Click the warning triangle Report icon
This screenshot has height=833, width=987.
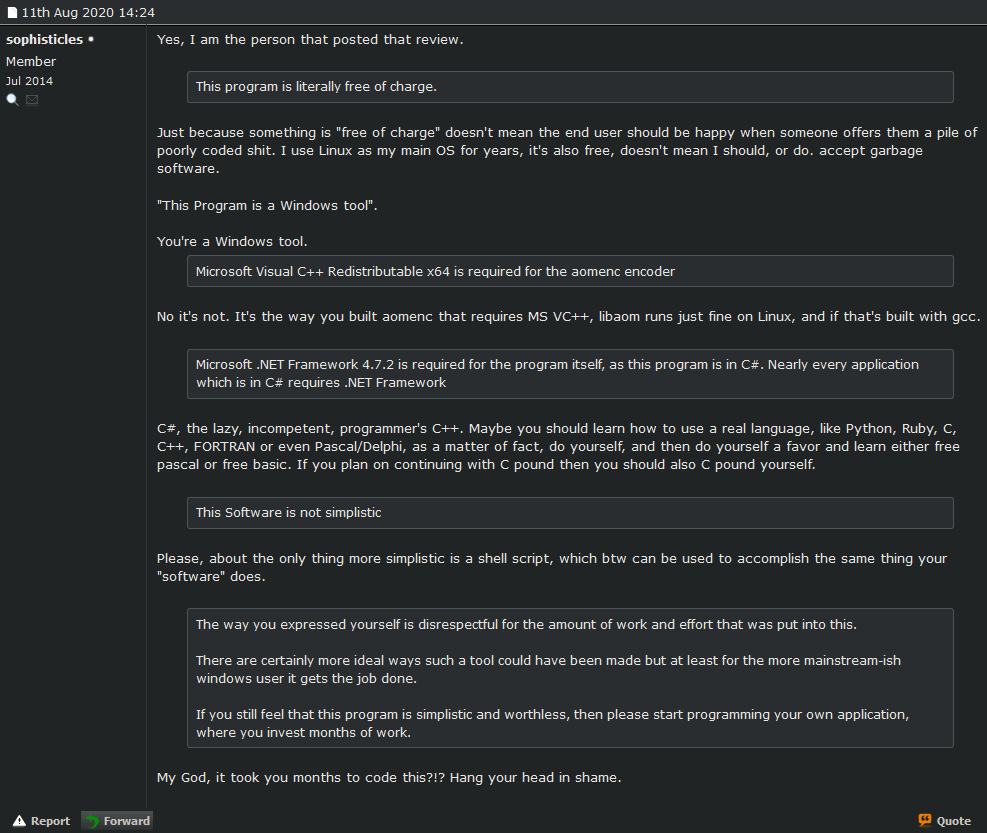pos(19,821)
